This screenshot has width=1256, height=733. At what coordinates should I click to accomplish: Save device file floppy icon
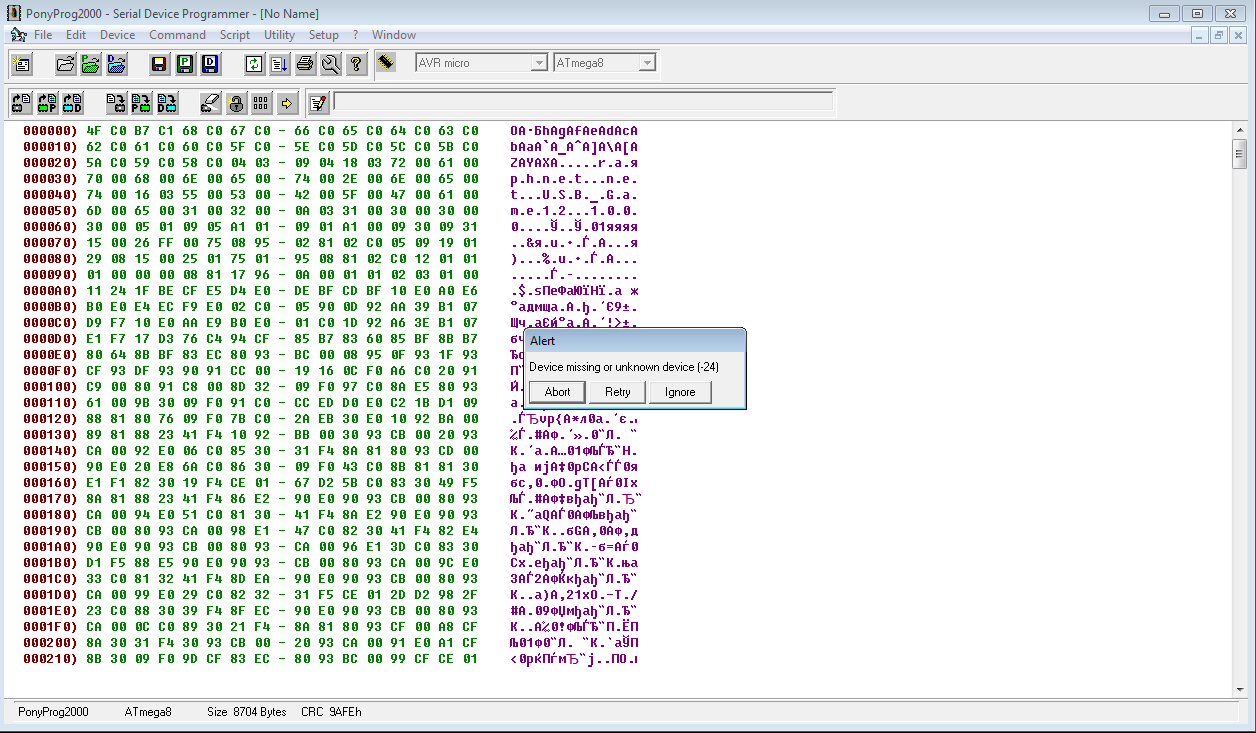159,64
